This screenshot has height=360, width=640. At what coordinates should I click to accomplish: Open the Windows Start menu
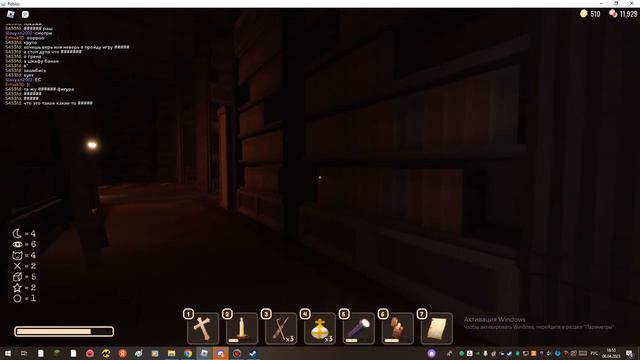pos(8,353)
